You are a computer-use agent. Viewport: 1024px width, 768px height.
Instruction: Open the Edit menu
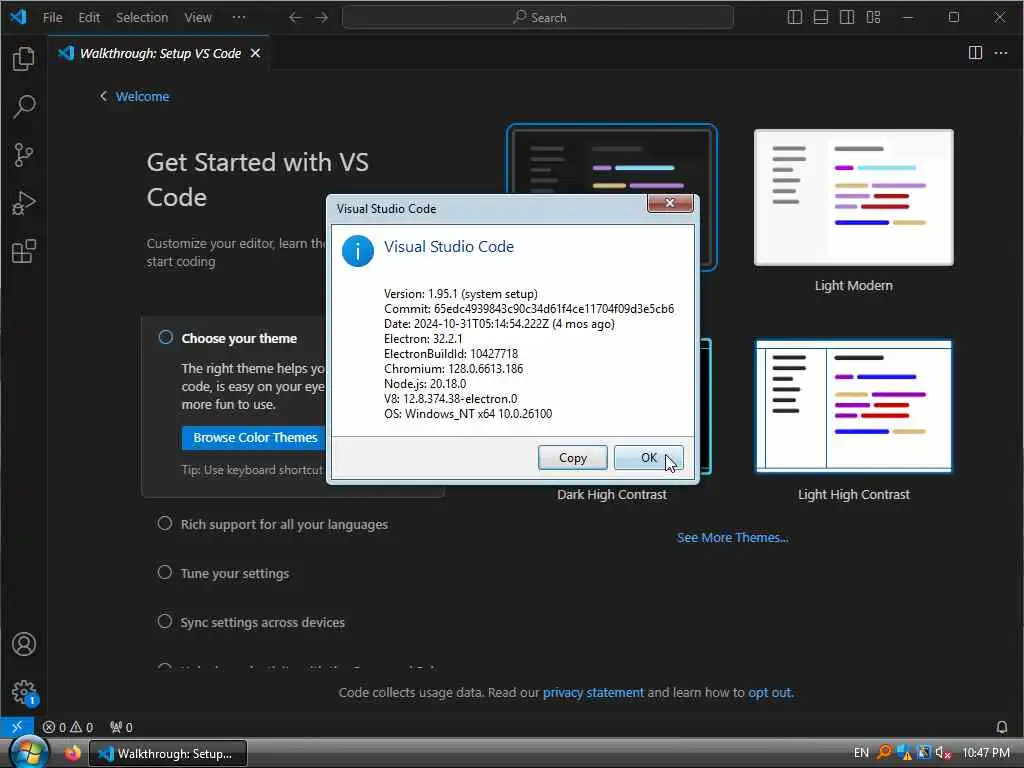[x=89, y=18]
